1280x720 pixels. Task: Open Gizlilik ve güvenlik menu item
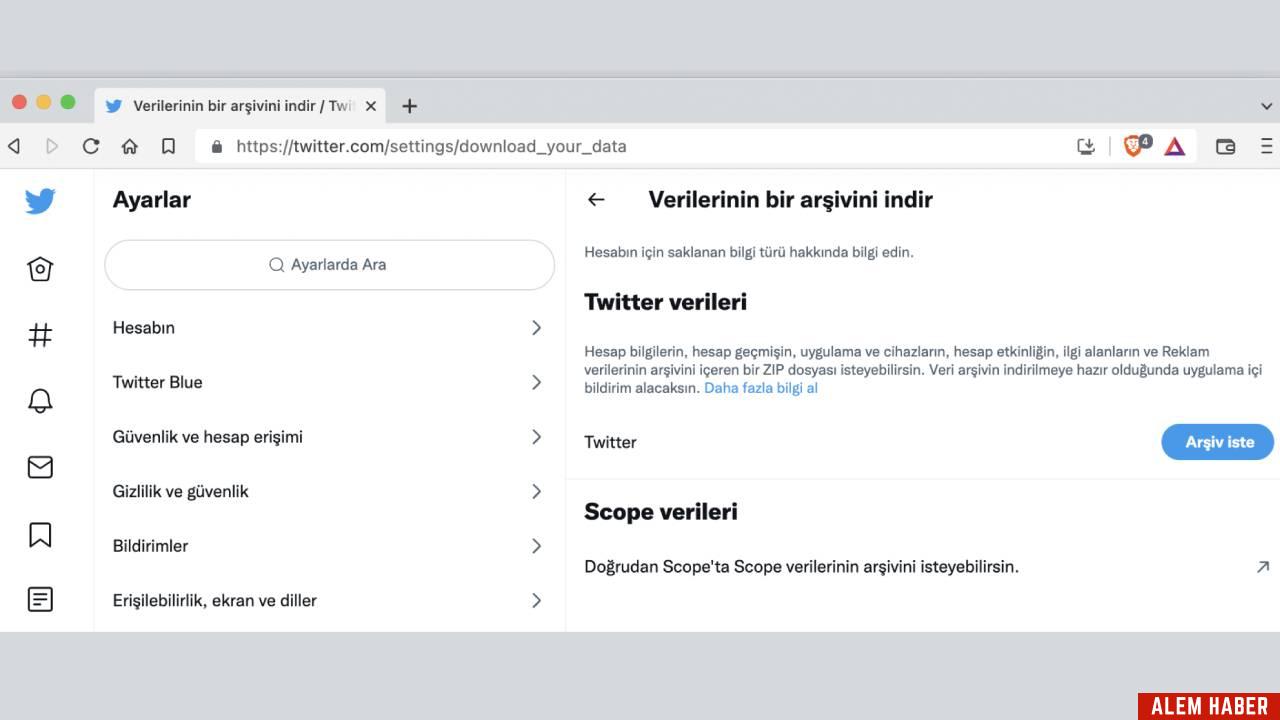(x=329, y=491)
